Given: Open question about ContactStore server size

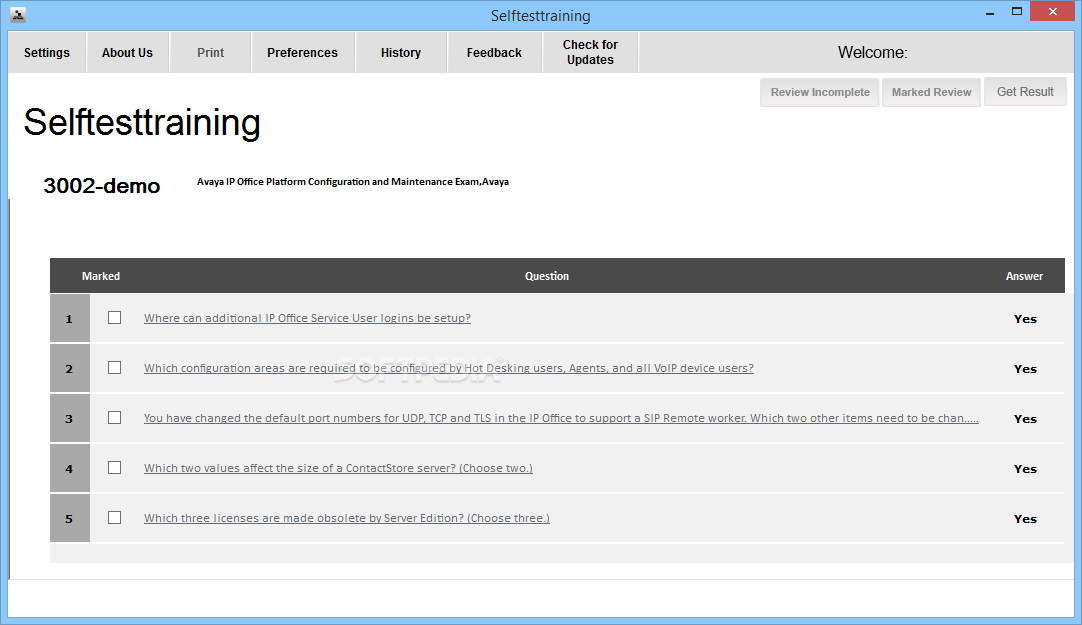Looking at the screenshot, I should (x=338, y=468).
